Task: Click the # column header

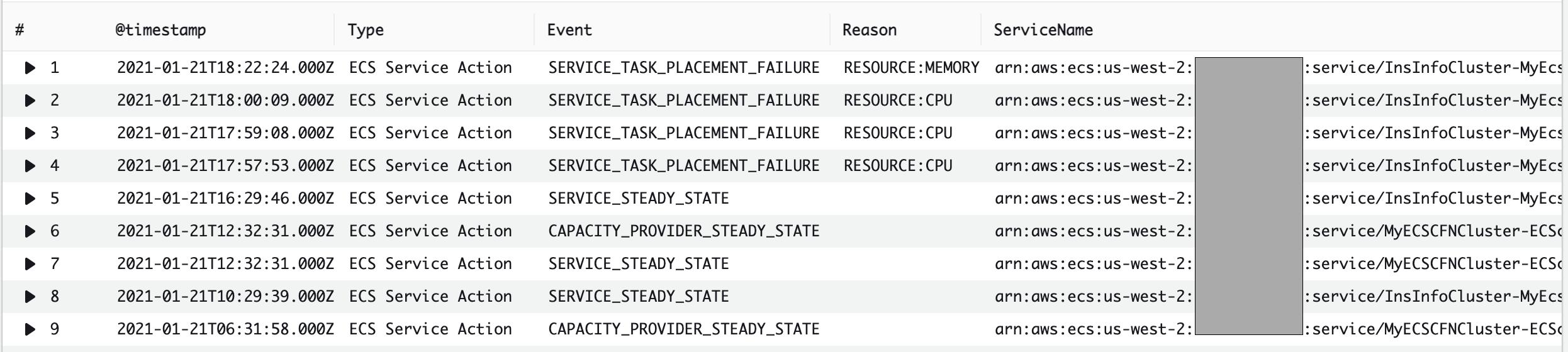Action: (x=20, y=30)
